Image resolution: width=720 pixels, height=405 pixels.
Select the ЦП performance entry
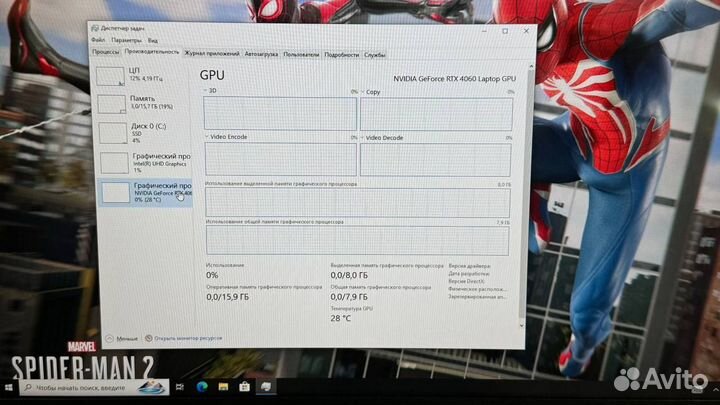point(143,75)
